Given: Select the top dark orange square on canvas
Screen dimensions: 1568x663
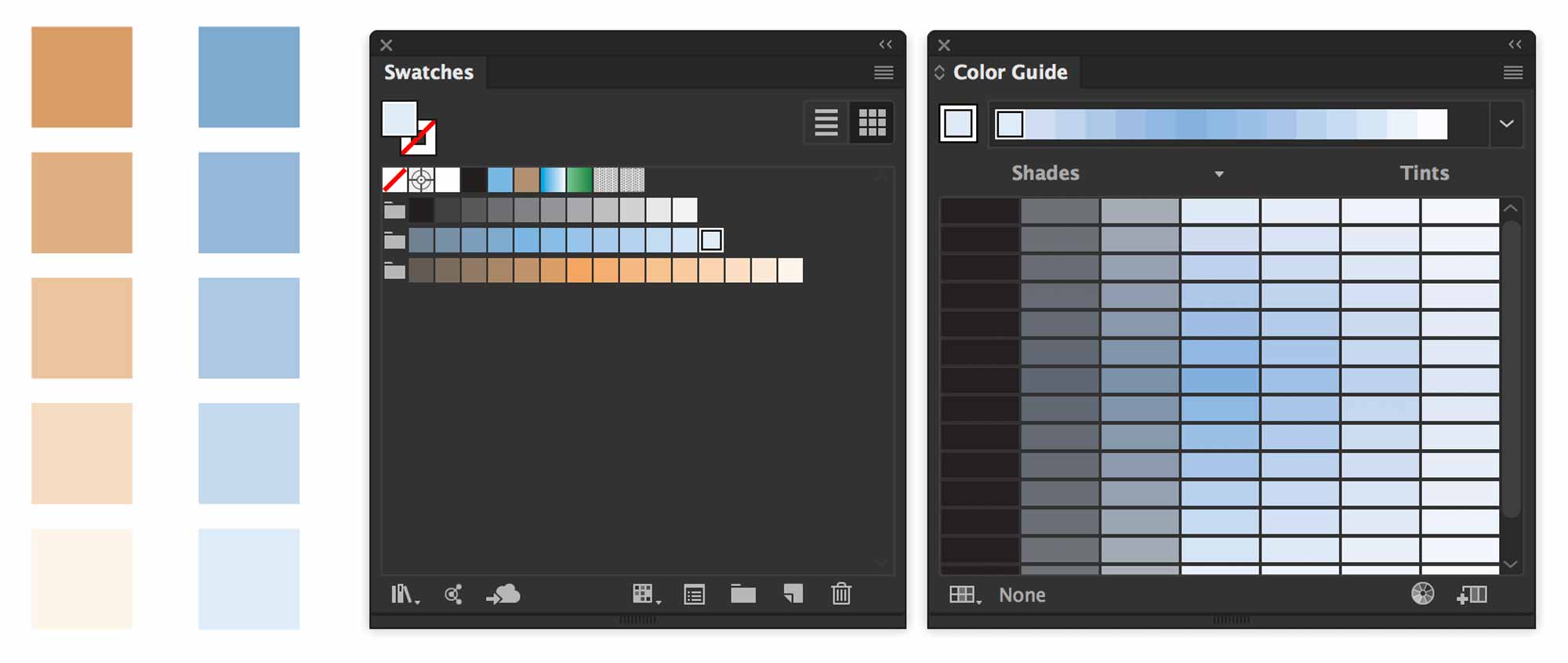Looking at the screenshot, I should tap(82, 77).
